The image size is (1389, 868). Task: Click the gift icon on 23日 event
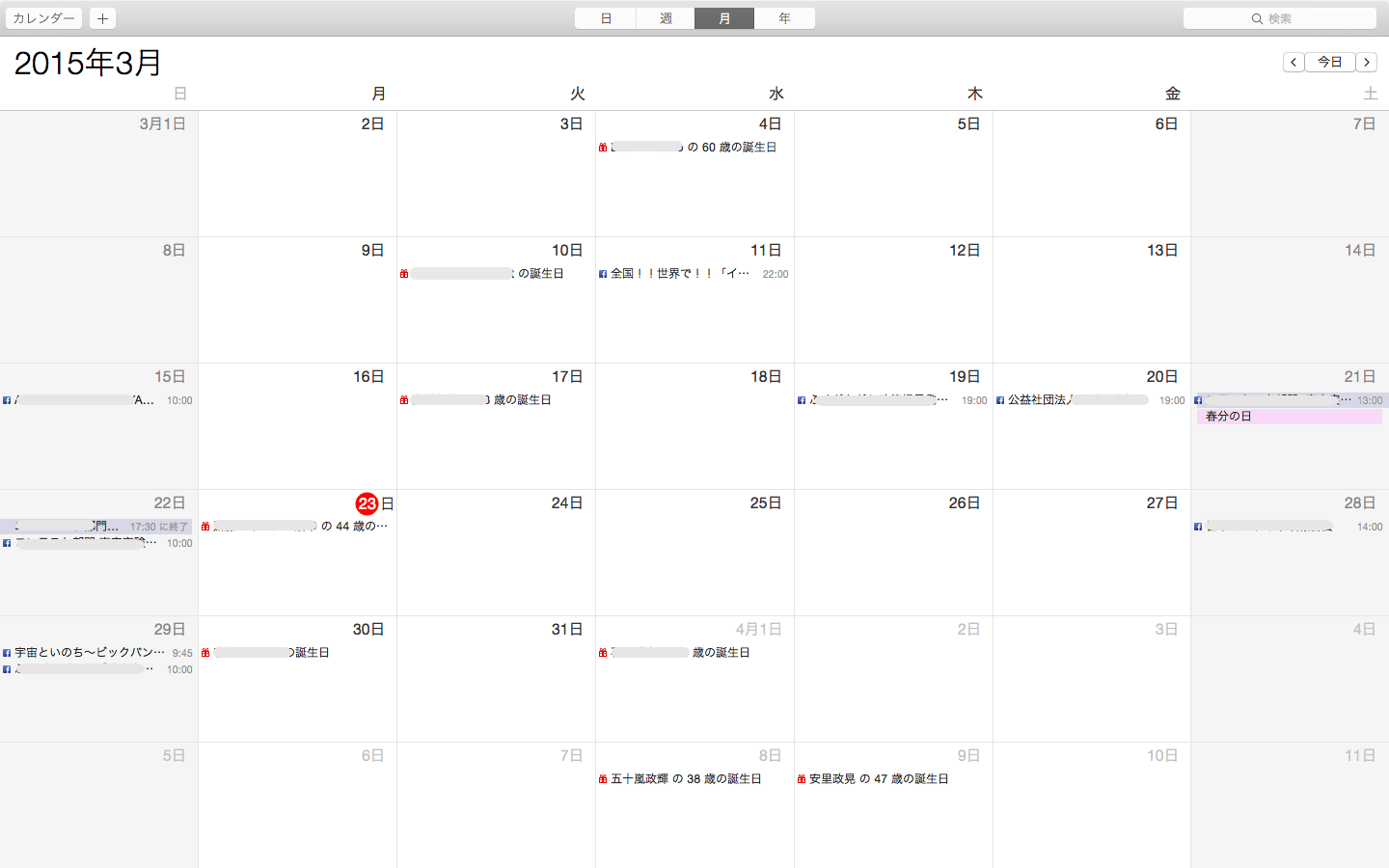(205, 527)
